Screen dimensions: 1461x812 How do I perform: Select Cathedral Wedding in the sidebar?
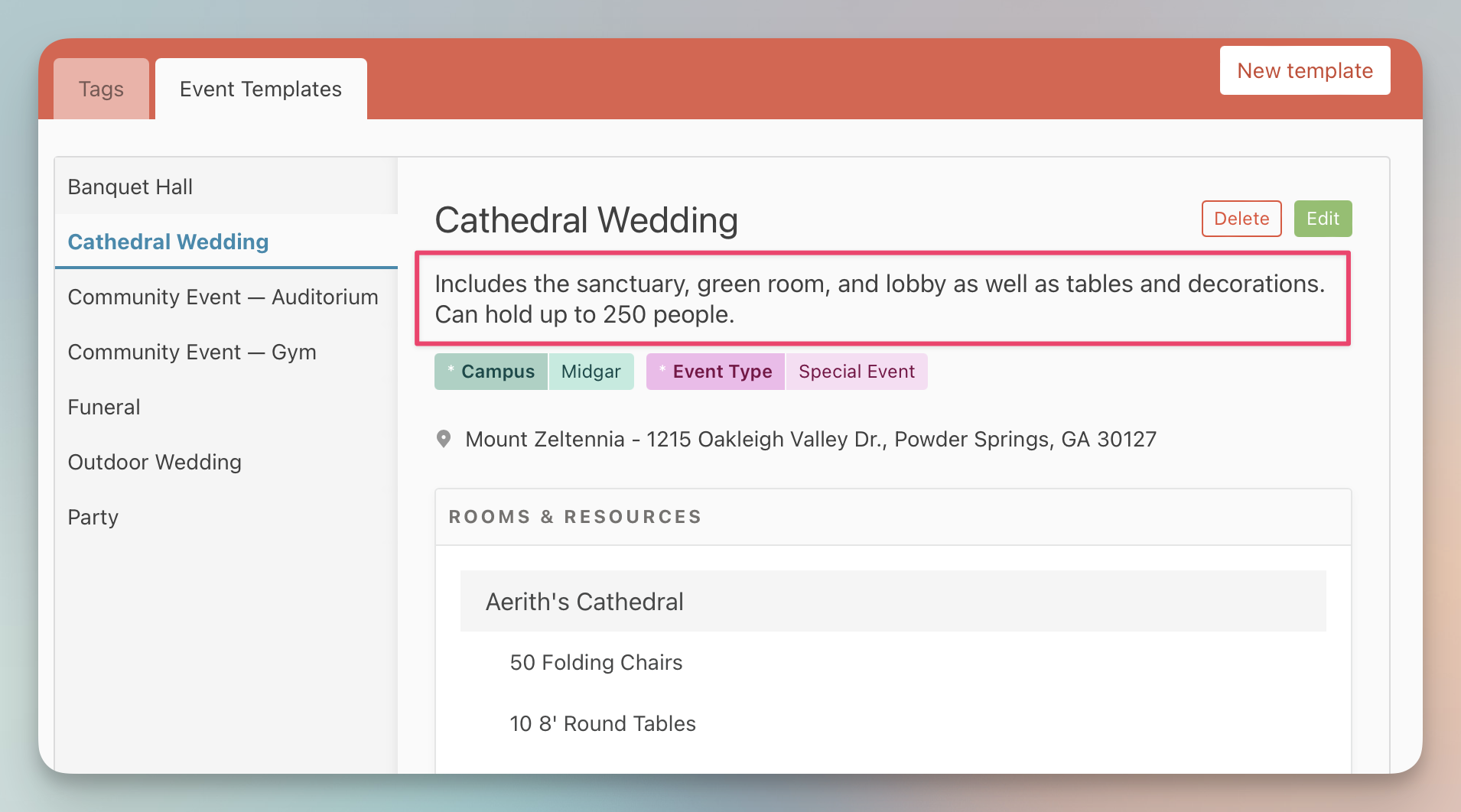coord(168,242)
